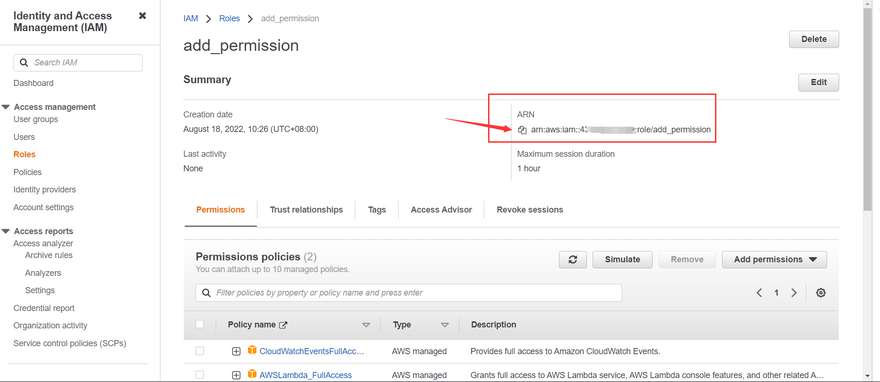Delete the add_permission role

click(x=814, y=39)
